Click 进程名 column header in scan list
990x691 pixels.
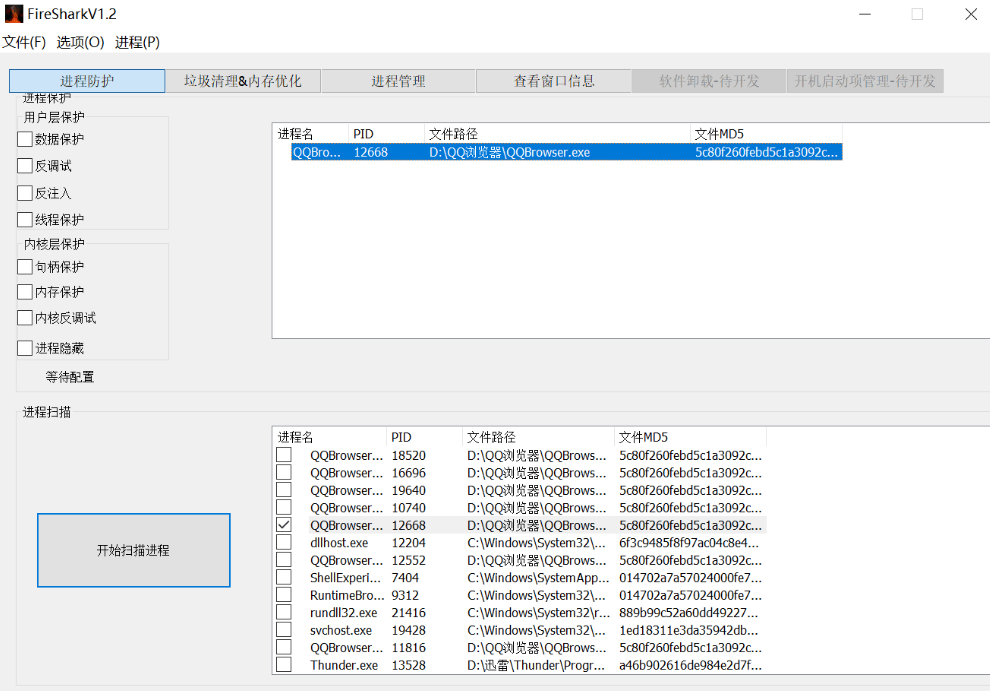(330, 437)
